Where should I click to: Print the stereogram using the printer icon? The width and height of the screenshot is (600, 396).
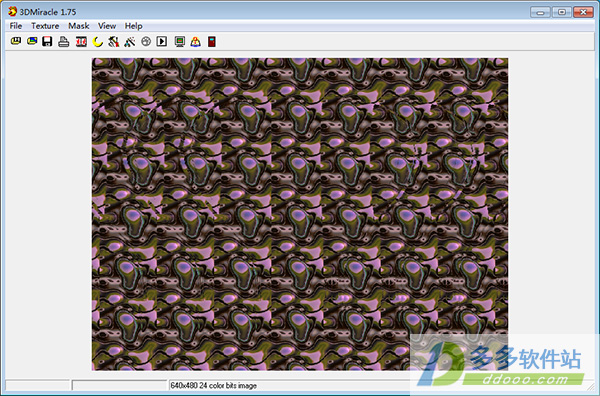coord(64,41)
